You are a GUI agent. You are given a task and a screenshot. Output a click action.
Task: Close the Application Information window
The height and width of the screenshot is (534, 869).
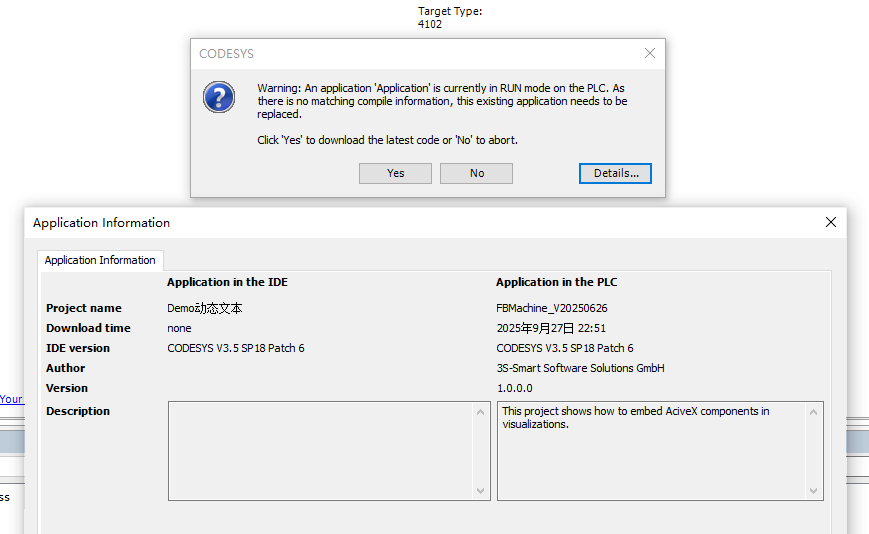831,222
